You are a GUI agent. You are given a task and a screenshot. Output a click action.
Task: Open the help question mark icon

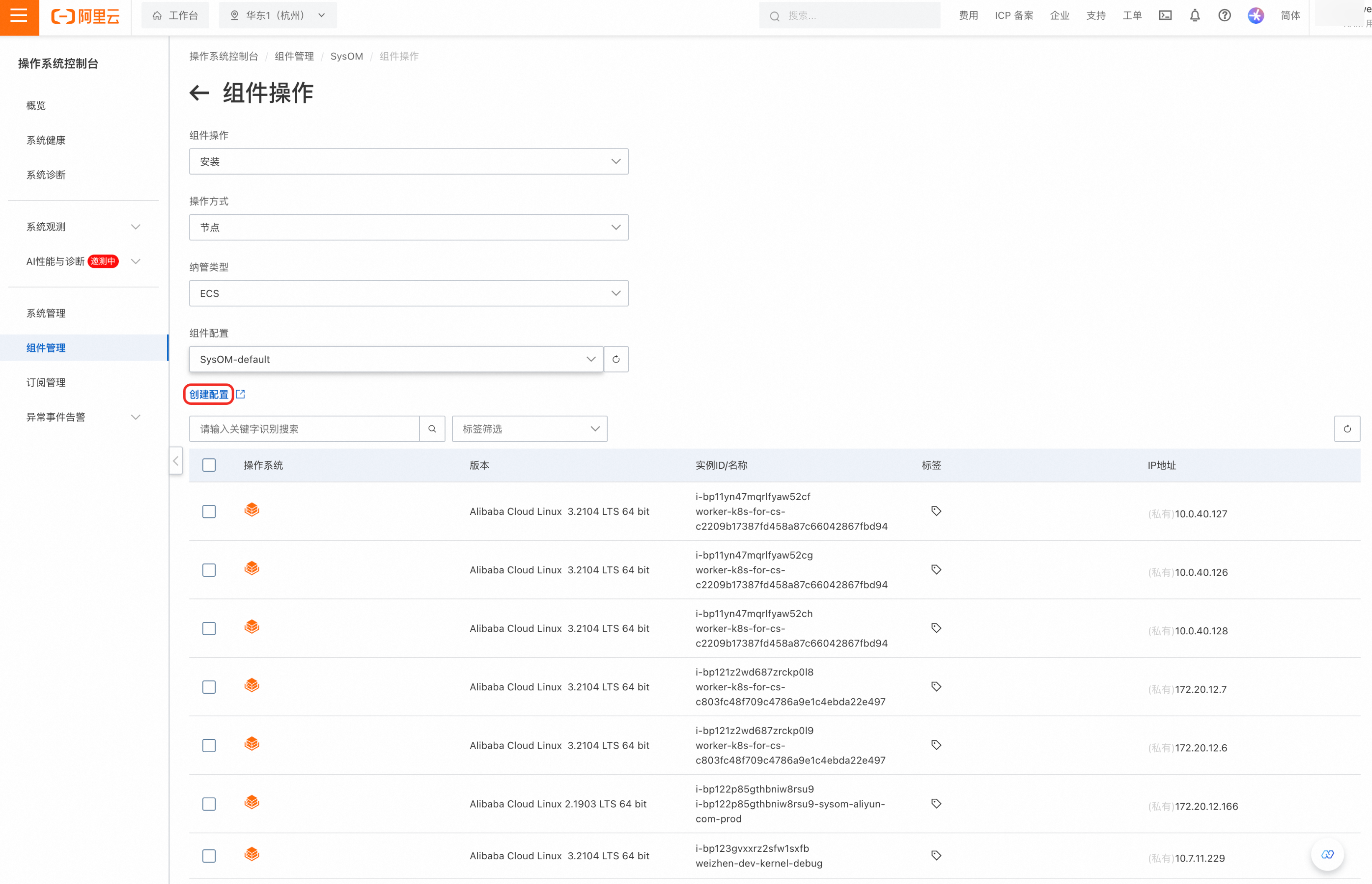[1224, 15]
